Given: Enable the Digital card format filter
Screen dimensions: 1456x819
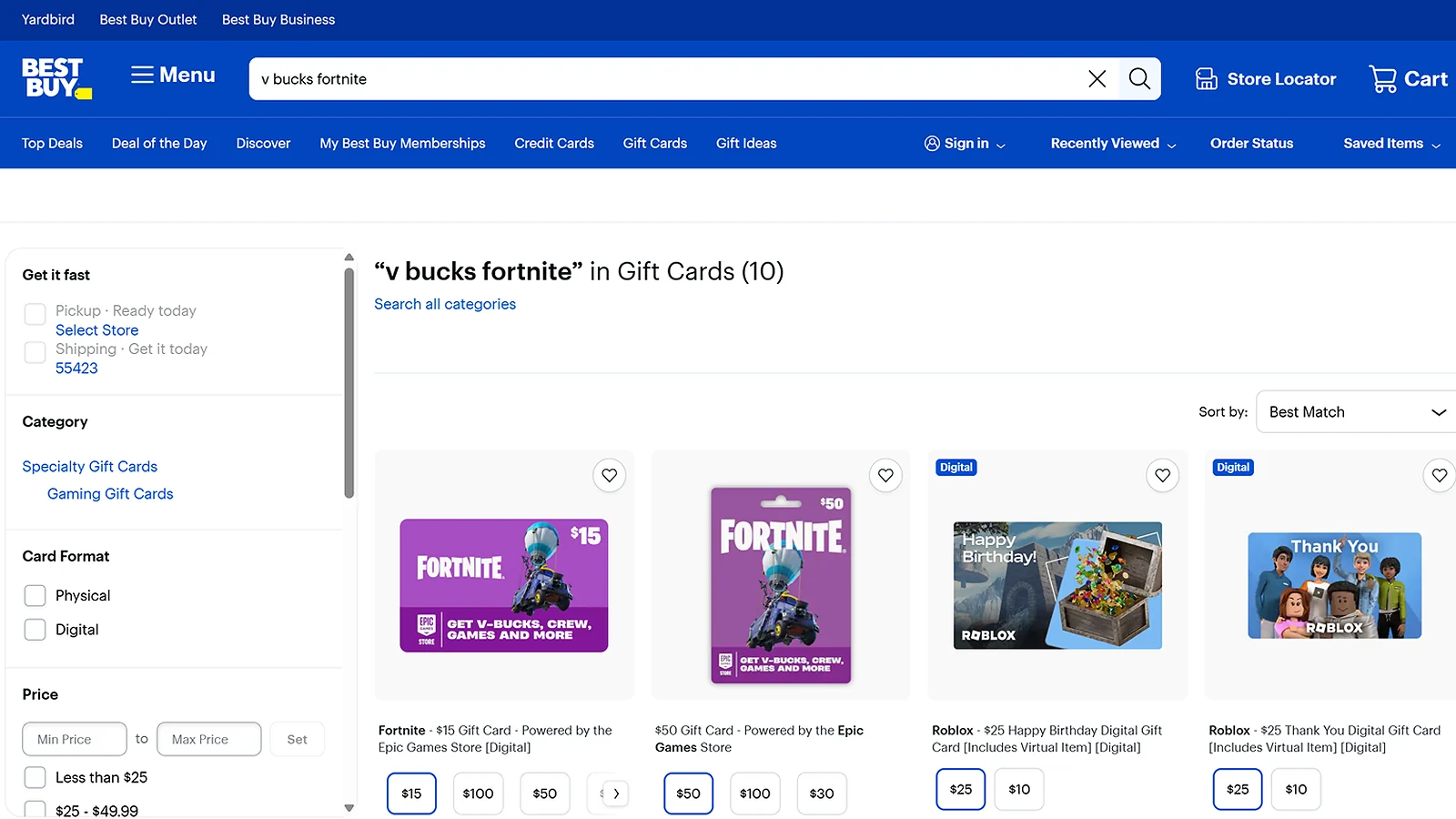Looking at the screenshot, I should 35,629.
